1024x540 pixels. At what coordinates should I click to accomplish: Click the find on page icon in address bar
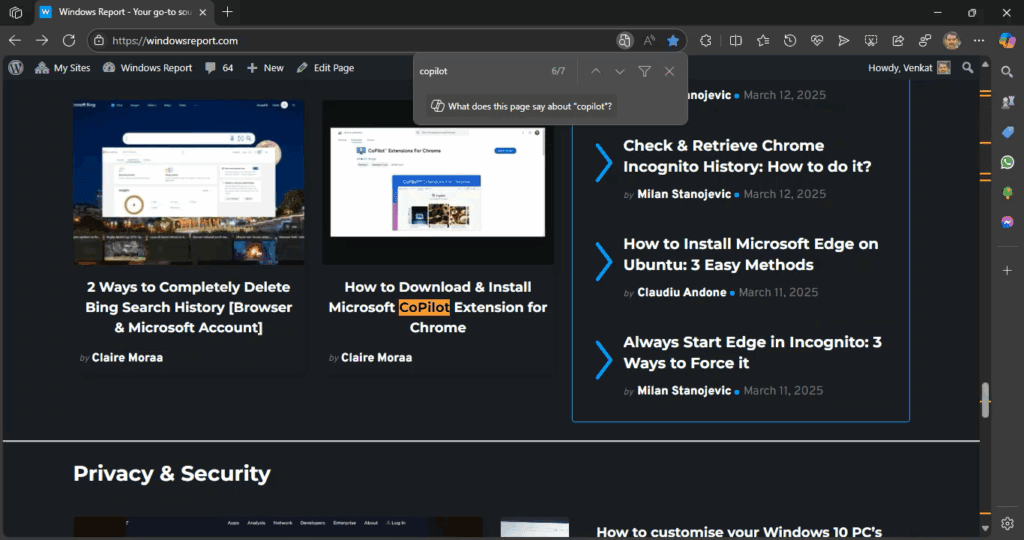[625, 40]
